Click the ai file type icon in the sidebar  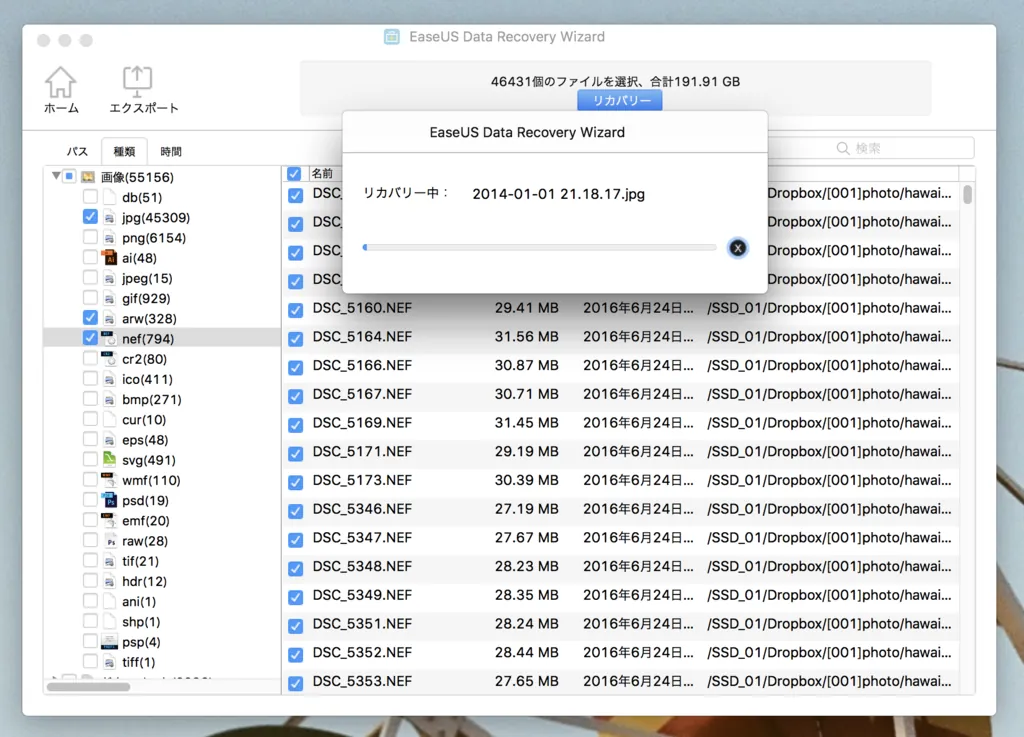click(x=109, y=258)
